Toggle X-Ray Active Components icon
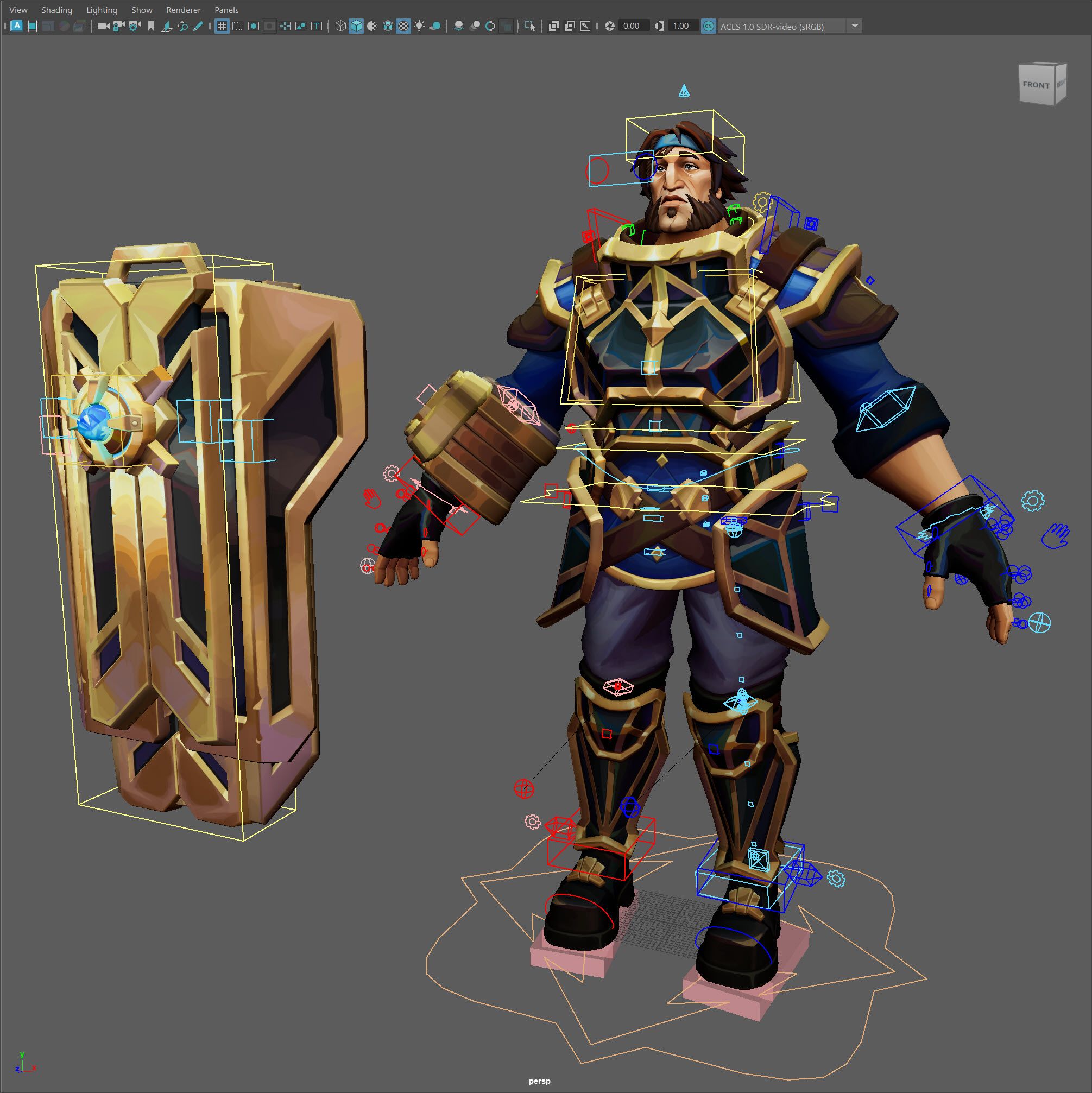The image size is (1092, 1093). point(570,26)
